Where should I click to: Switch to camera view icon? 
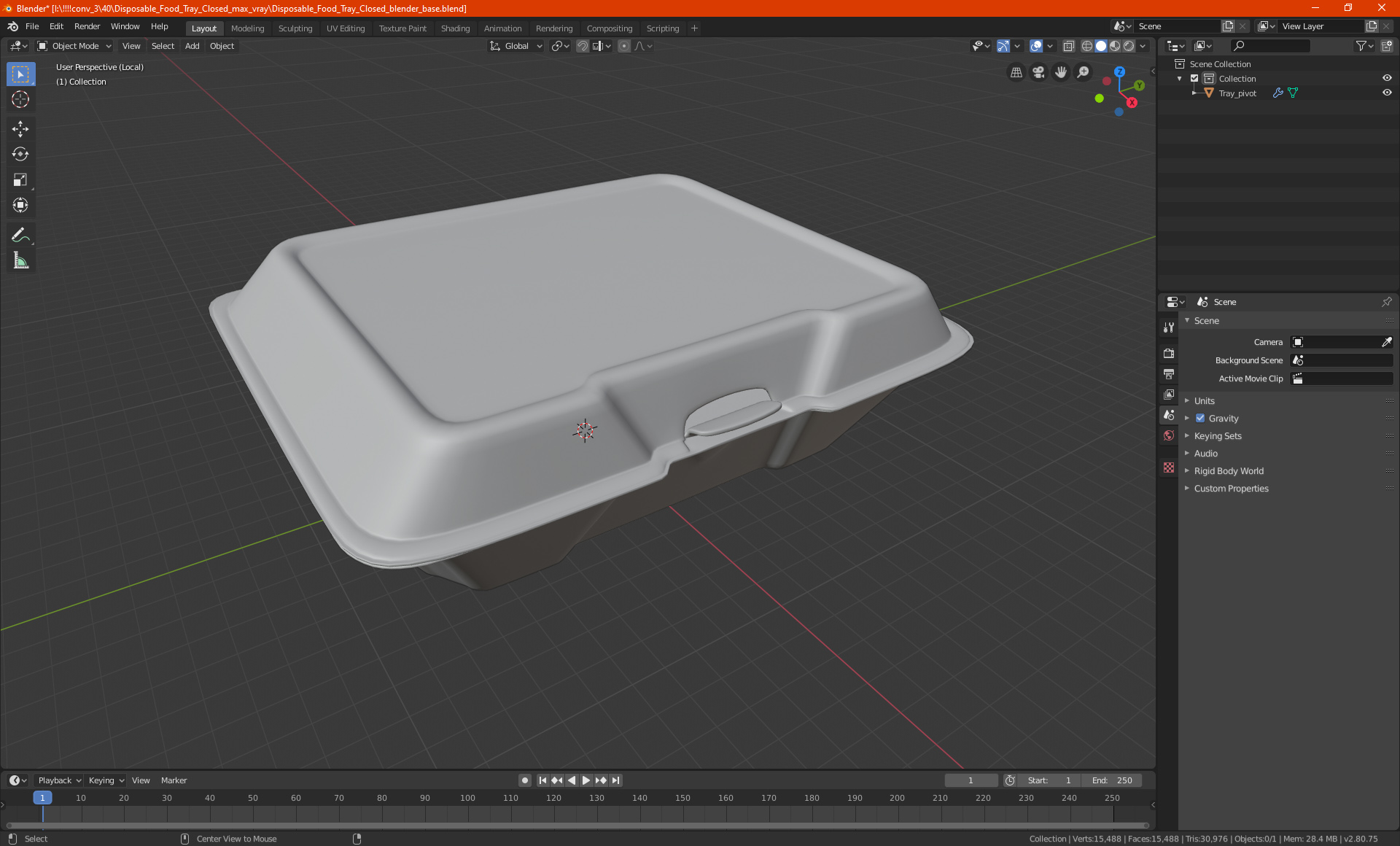(x=1038, y=72)
